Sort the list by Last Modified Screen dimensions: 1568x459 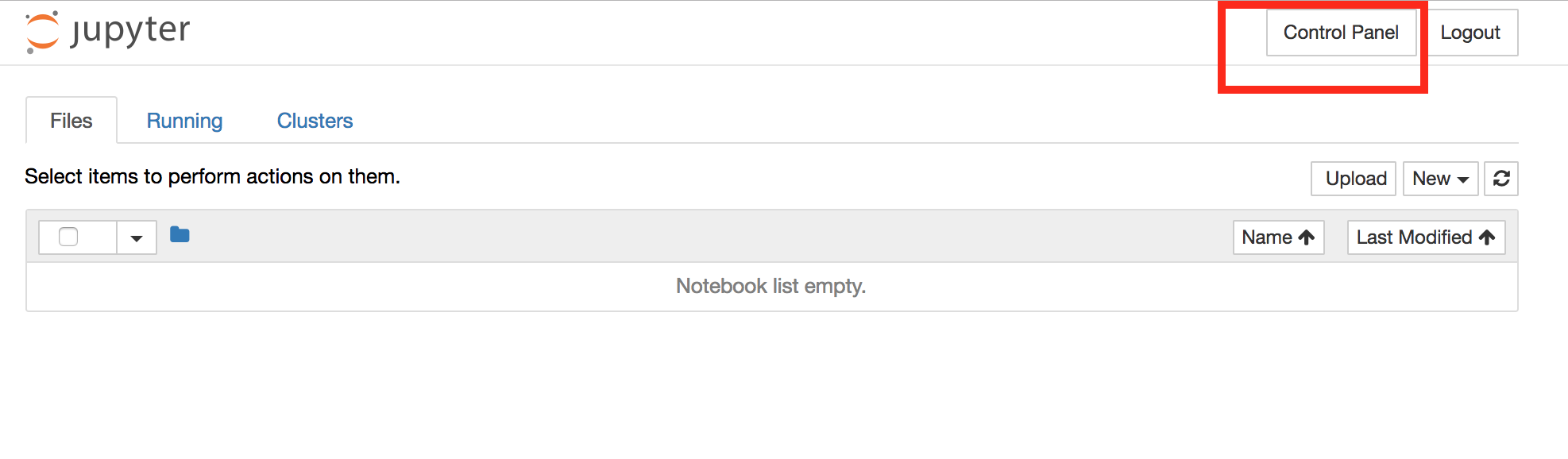[x=1426, y=237]
